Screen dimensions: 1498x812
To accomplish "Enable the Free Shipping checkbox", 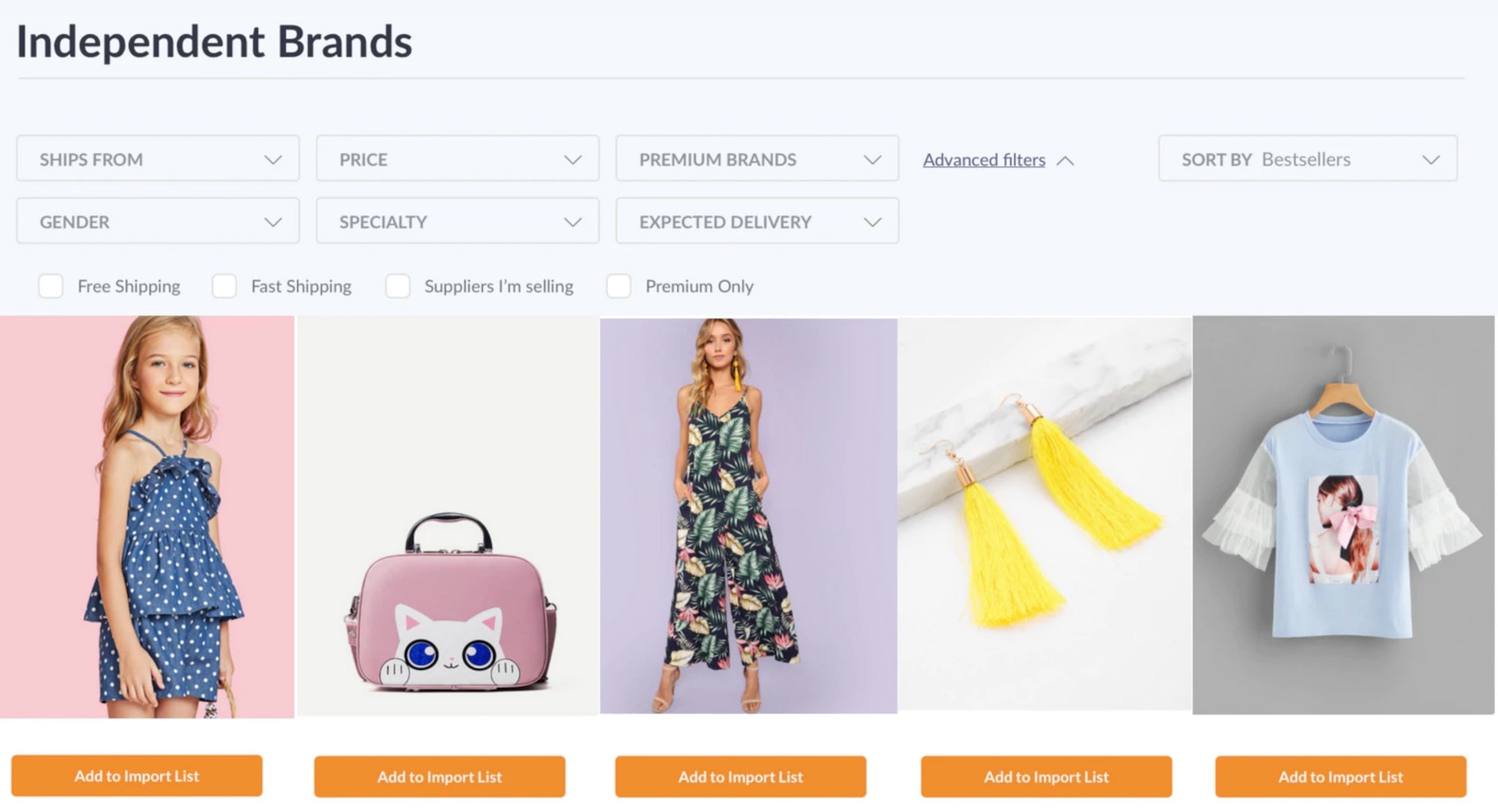I will point(51,286).
